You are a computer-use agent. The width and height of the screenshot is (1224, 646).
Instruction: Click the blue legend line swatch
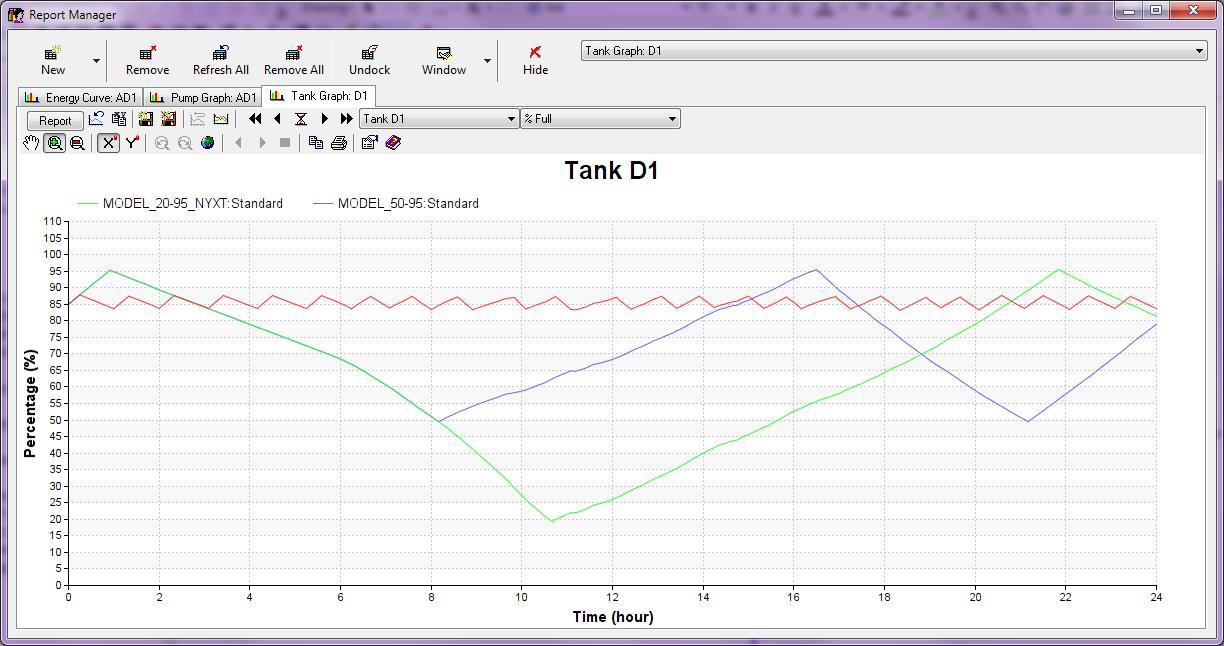[322, 203]
